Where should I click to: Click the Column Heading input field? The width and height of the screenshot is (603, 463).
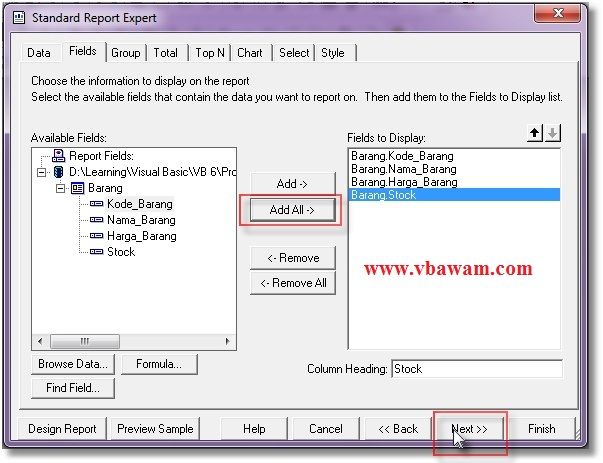pos(477,369)
